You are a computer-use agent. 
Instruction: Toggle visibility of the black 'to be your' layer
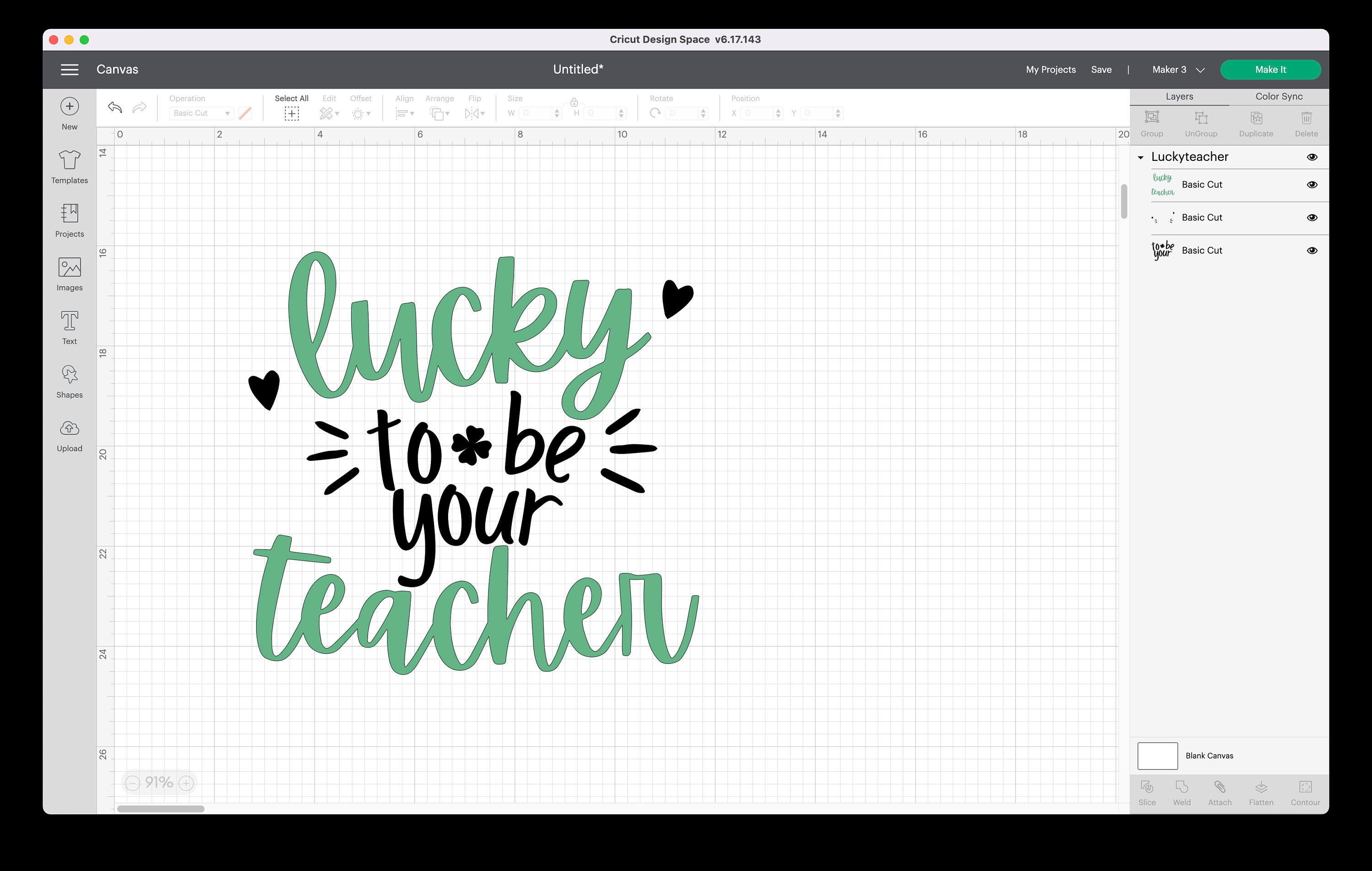click(1312, 250)
